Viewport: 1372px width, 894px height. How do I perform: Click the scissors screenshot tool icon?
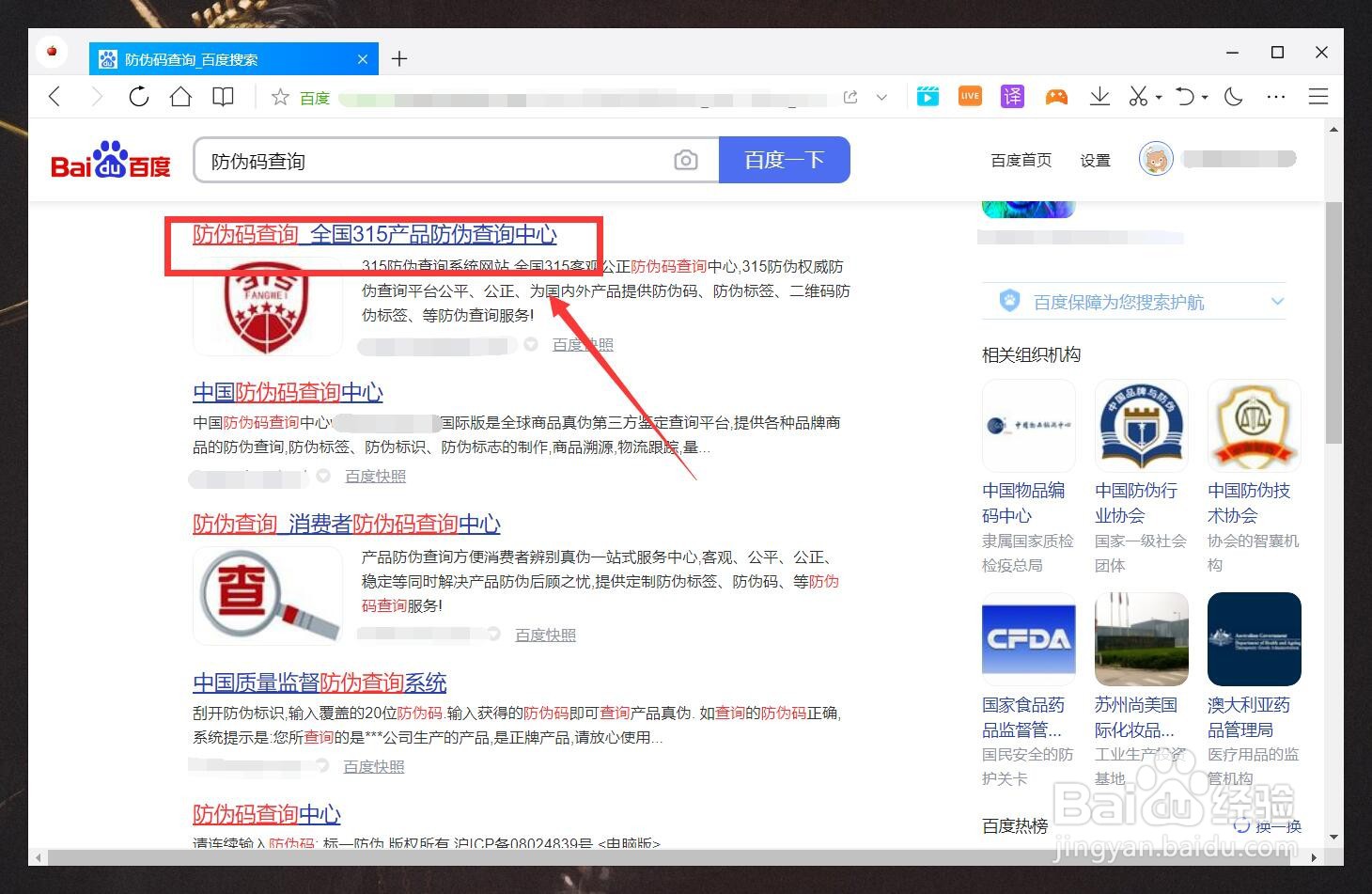point(1138,96)
